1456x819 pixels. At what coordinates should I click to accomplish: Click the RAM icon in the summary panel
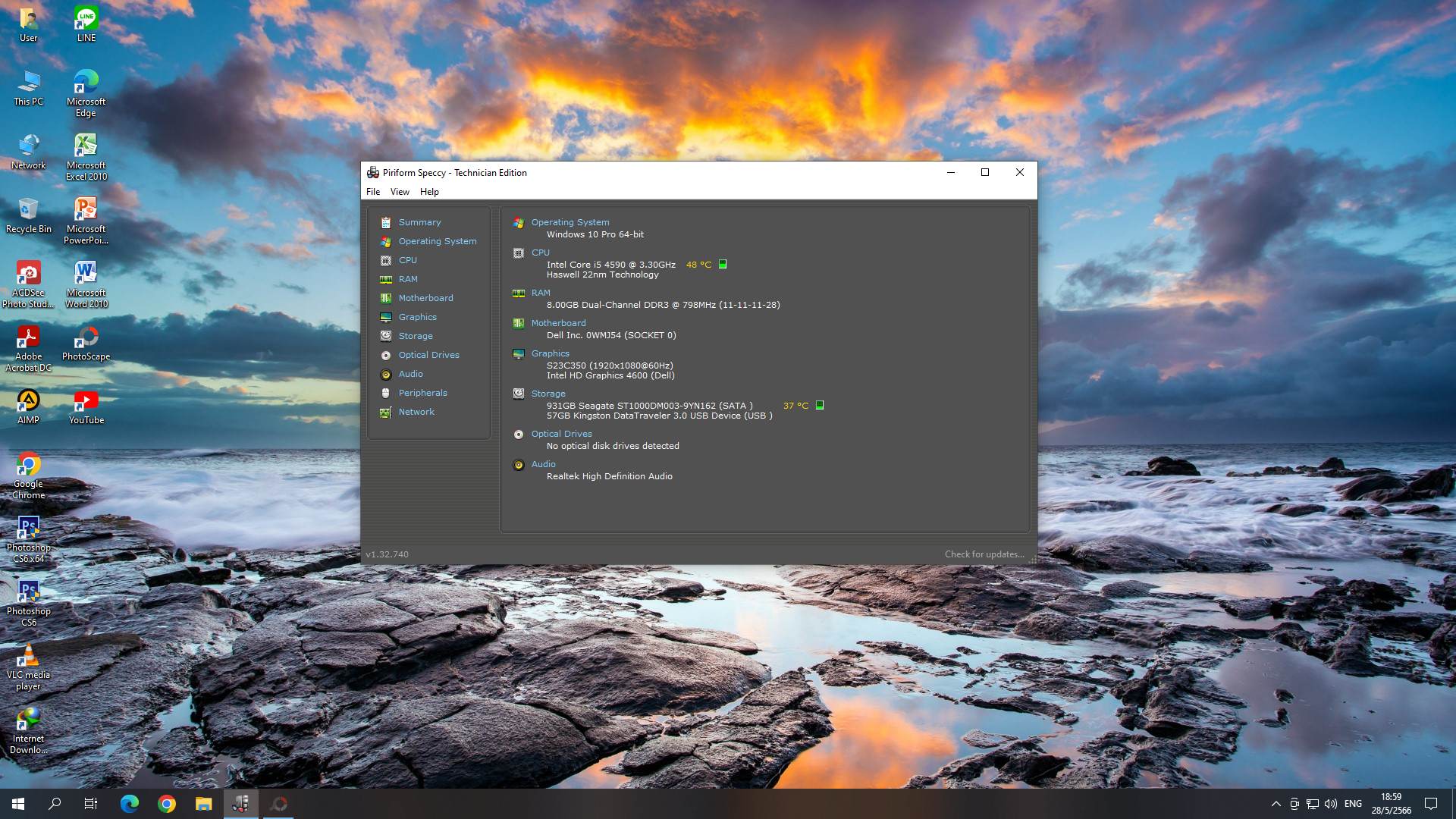click(519, 293)
